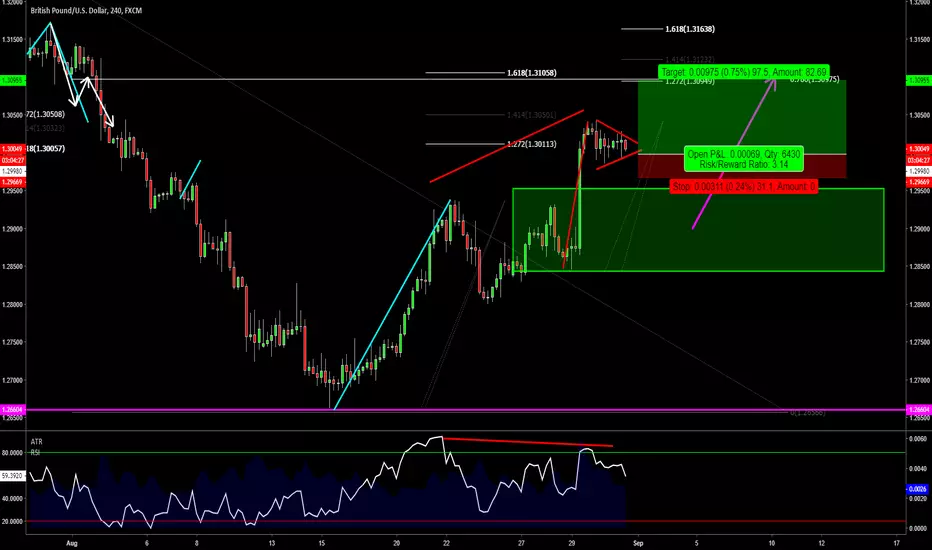The image size is (932, 550).
Task: Select red divergence trendline on RSI pane
Action: click(528, 442)
